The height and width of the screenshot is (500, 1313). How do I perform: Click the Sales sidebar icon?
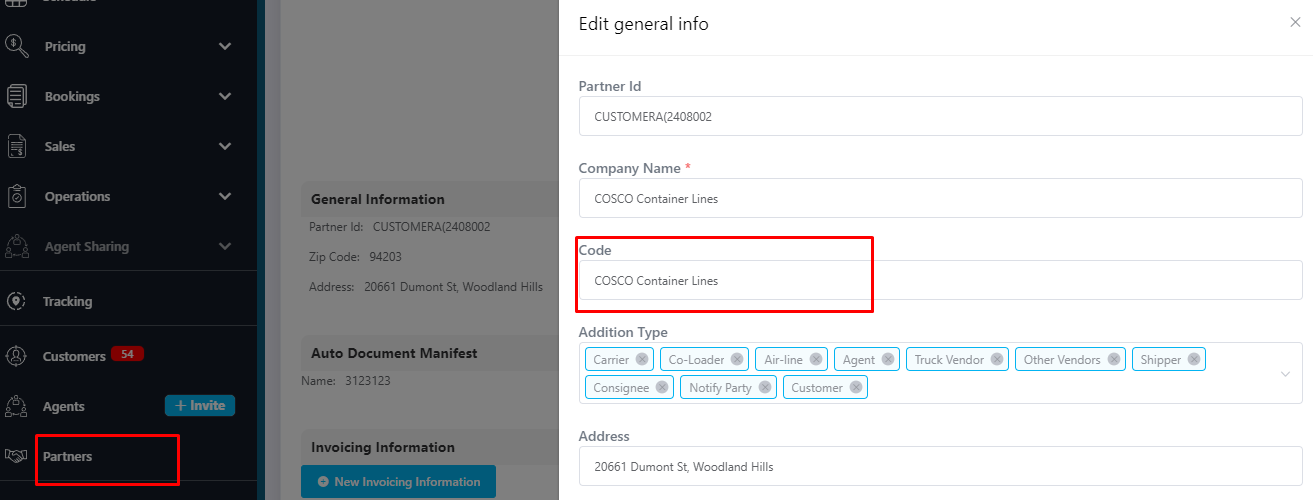[17, 146]
